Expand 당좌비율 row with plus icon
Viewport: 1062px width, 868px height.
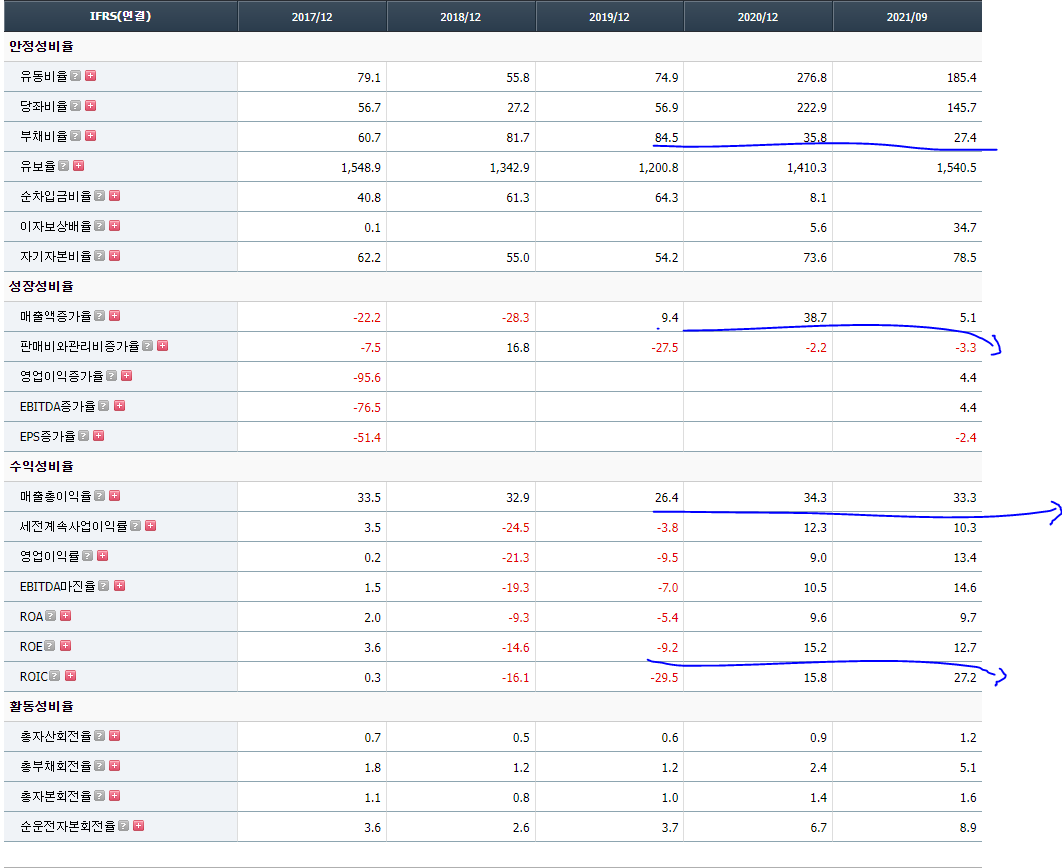[91, 106]
